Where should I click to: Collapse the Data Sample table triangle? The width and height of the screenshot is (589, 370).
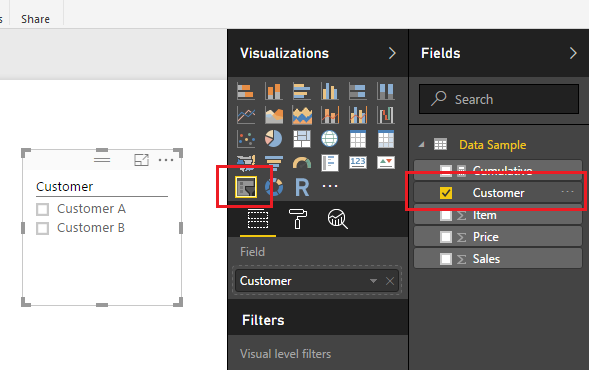[422, 144]
